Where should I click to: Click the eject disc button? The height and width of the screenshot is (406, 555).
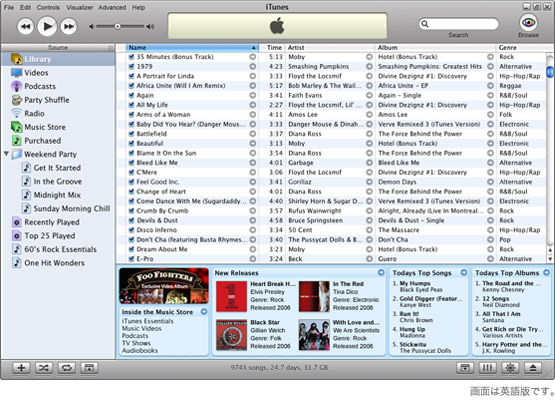(x=533, y=368)
